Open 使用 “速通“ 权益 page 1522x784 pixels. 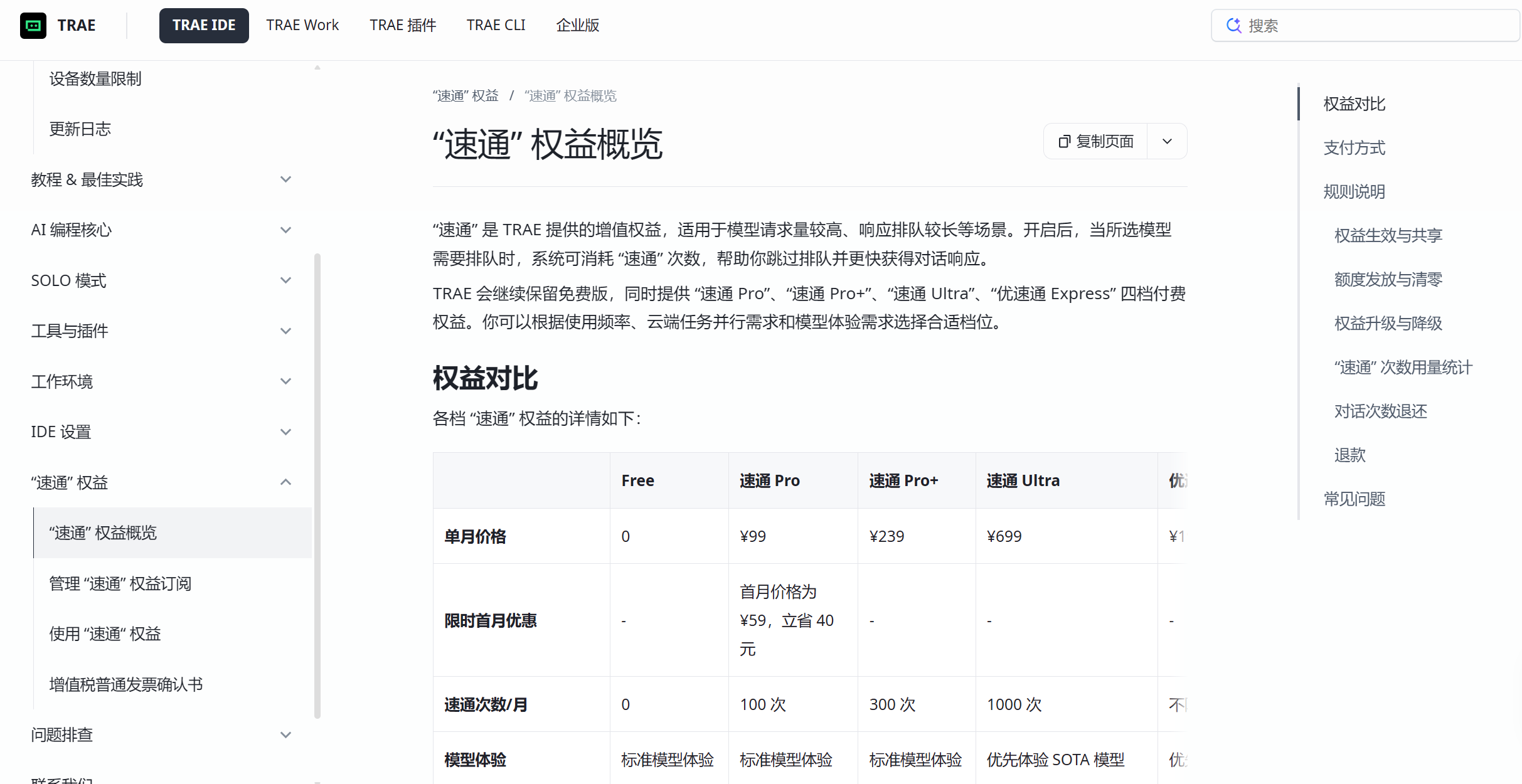coord(105,634)
